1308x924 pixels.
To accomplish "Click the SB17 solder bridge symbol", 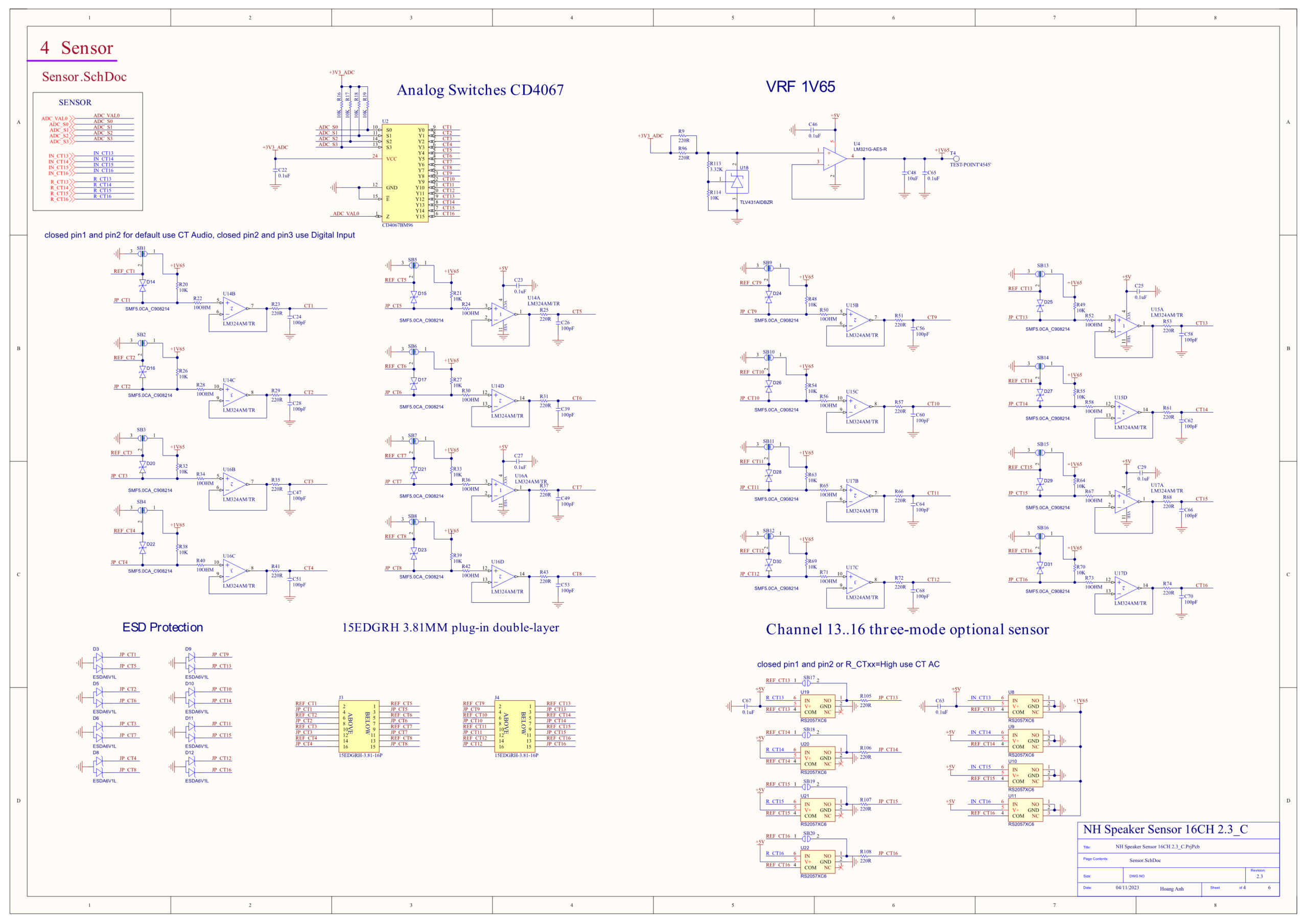I will (x=807, y=683).
